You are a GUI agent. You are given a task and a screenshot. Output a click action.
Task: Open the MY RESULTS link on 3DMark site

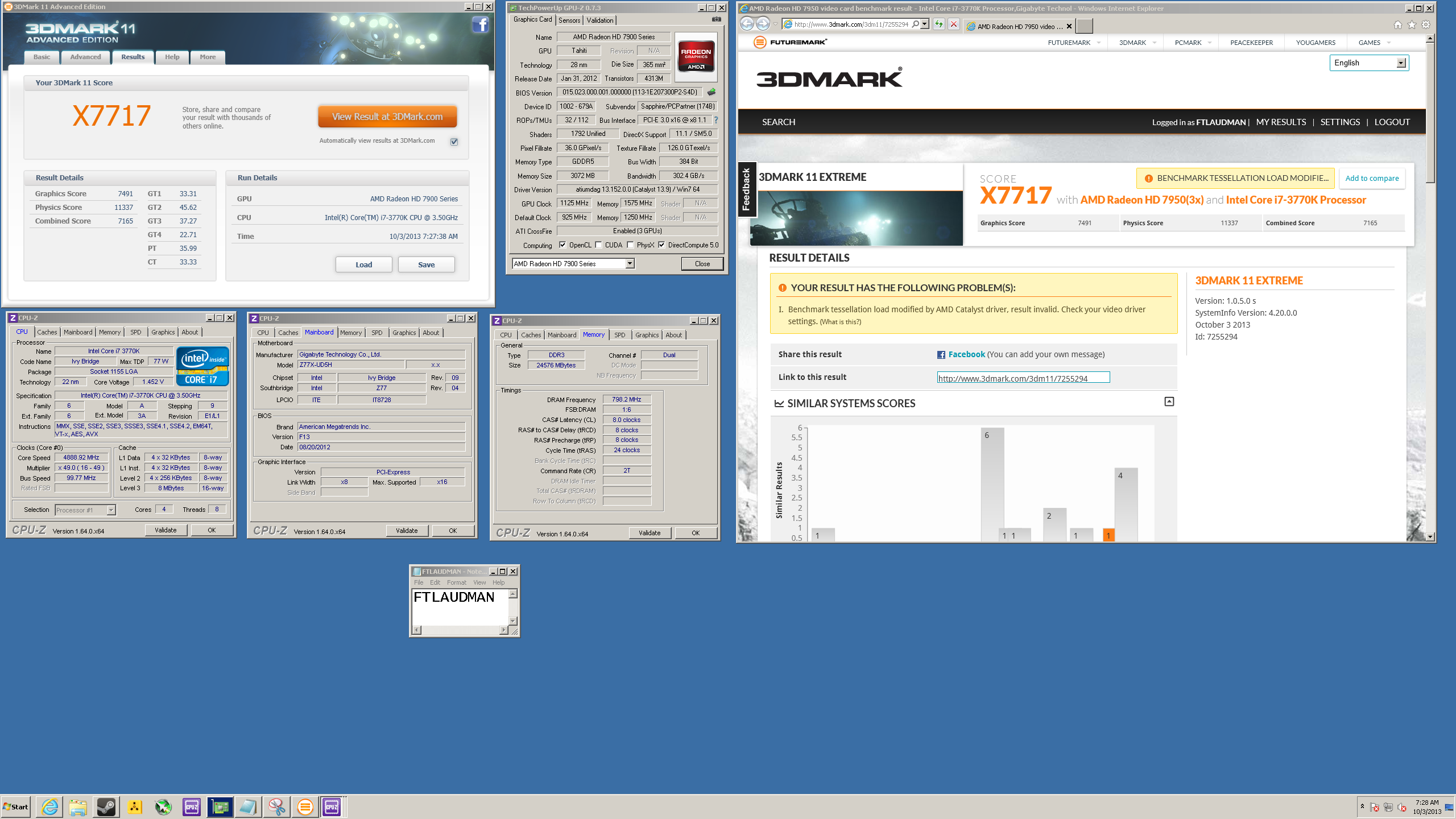[1281, 122]
